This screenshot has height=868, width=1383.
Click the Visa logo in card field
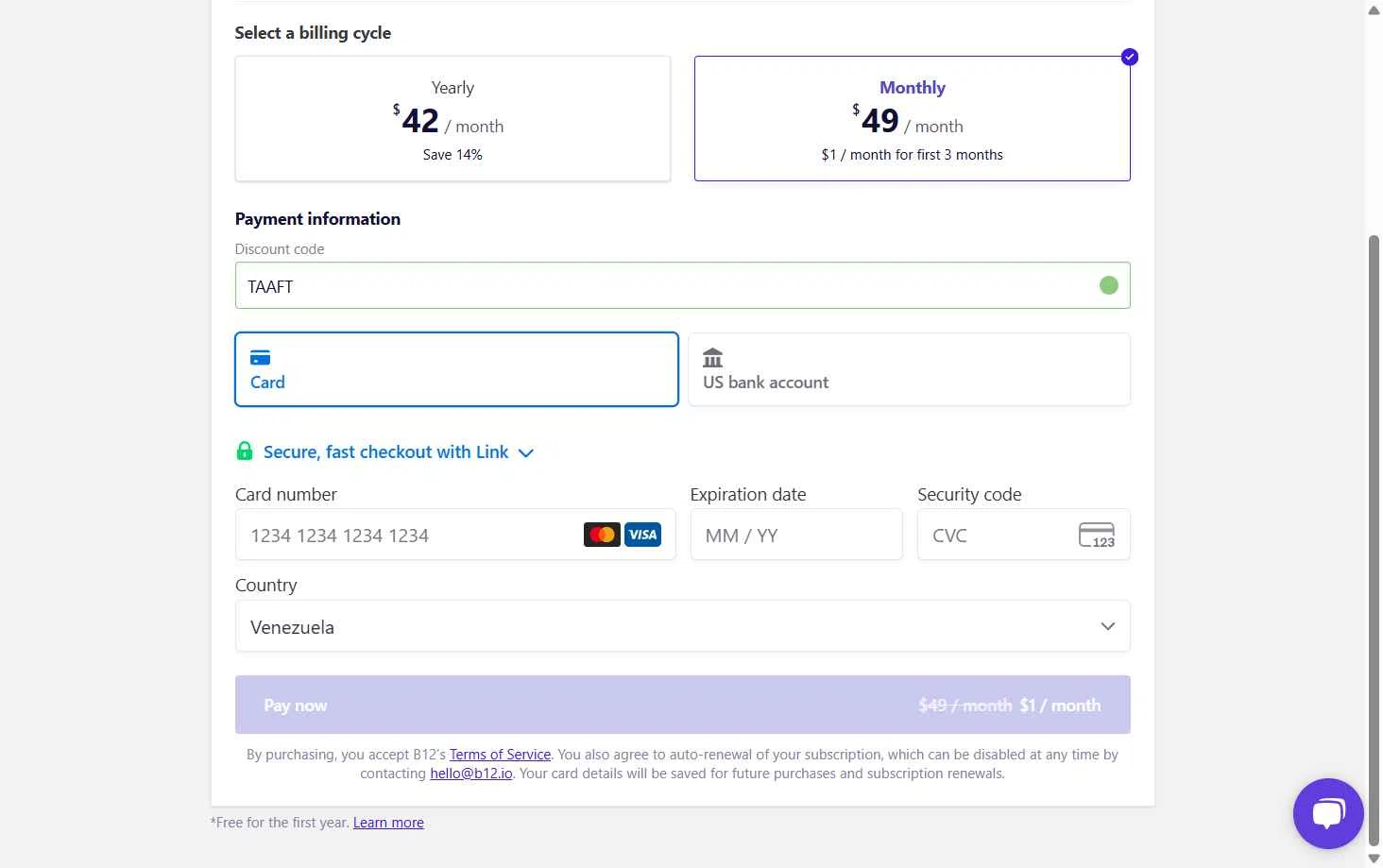point(642,535)
